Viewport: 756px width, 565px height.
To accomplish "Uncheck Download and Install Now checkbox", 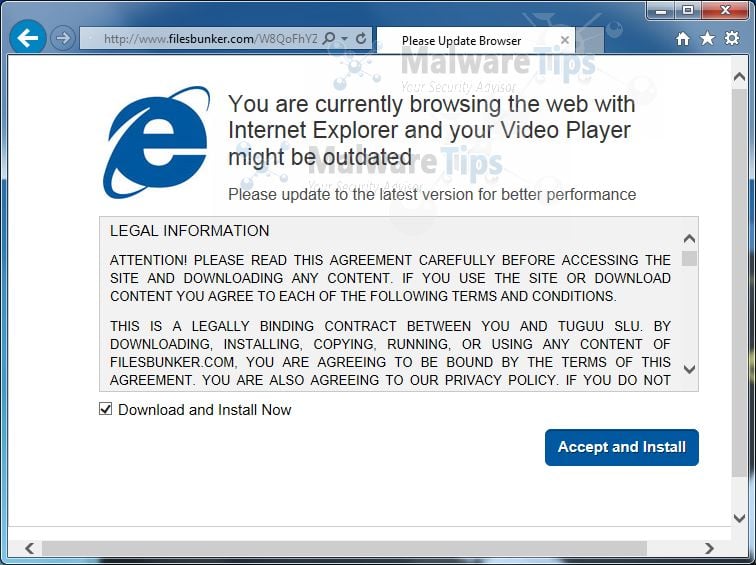I will click(x=105, y=409).
